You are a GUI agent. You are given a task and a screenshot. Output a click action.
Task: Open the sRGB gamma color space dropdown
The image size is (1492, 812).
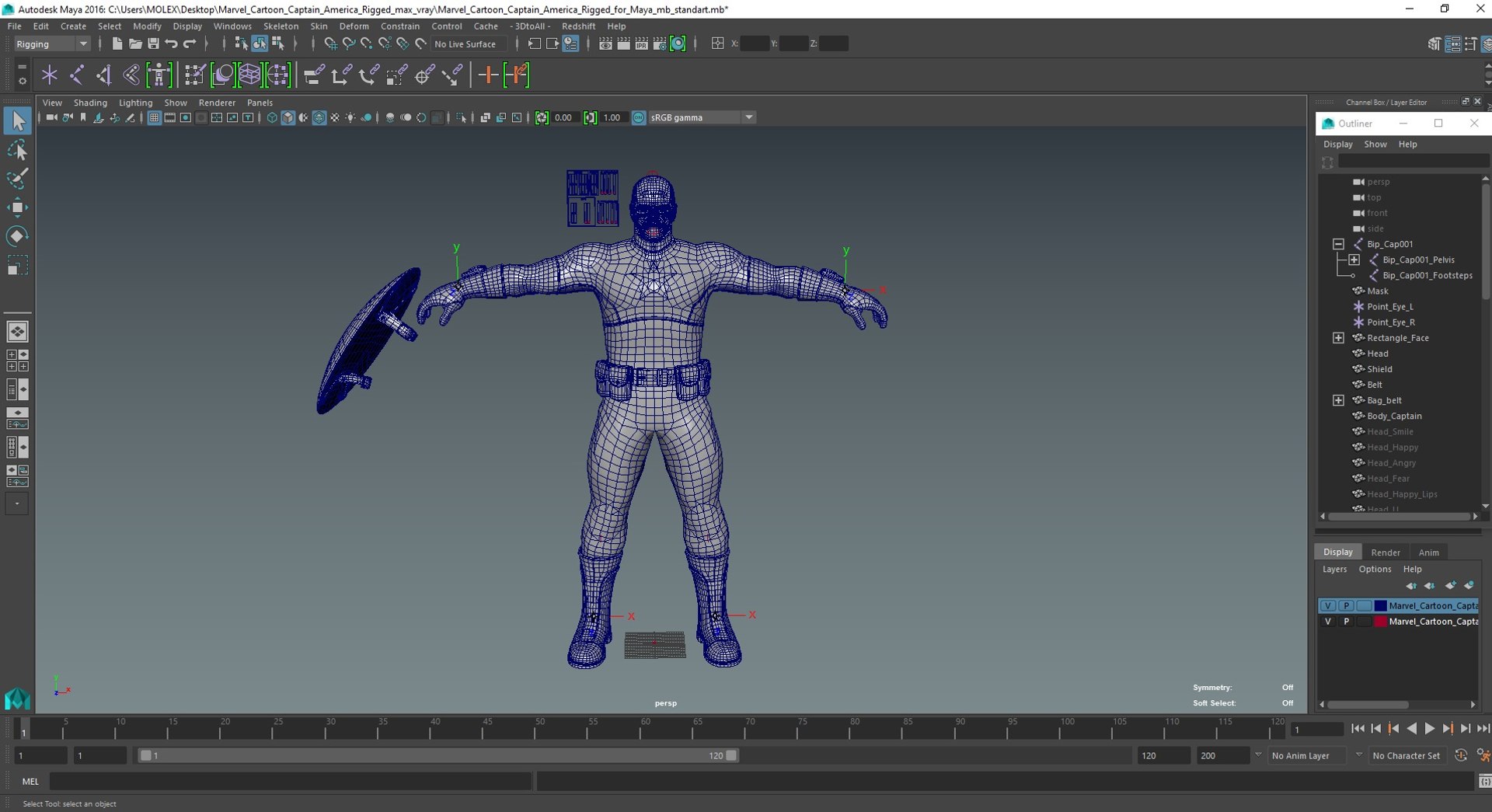coord(702,117)
